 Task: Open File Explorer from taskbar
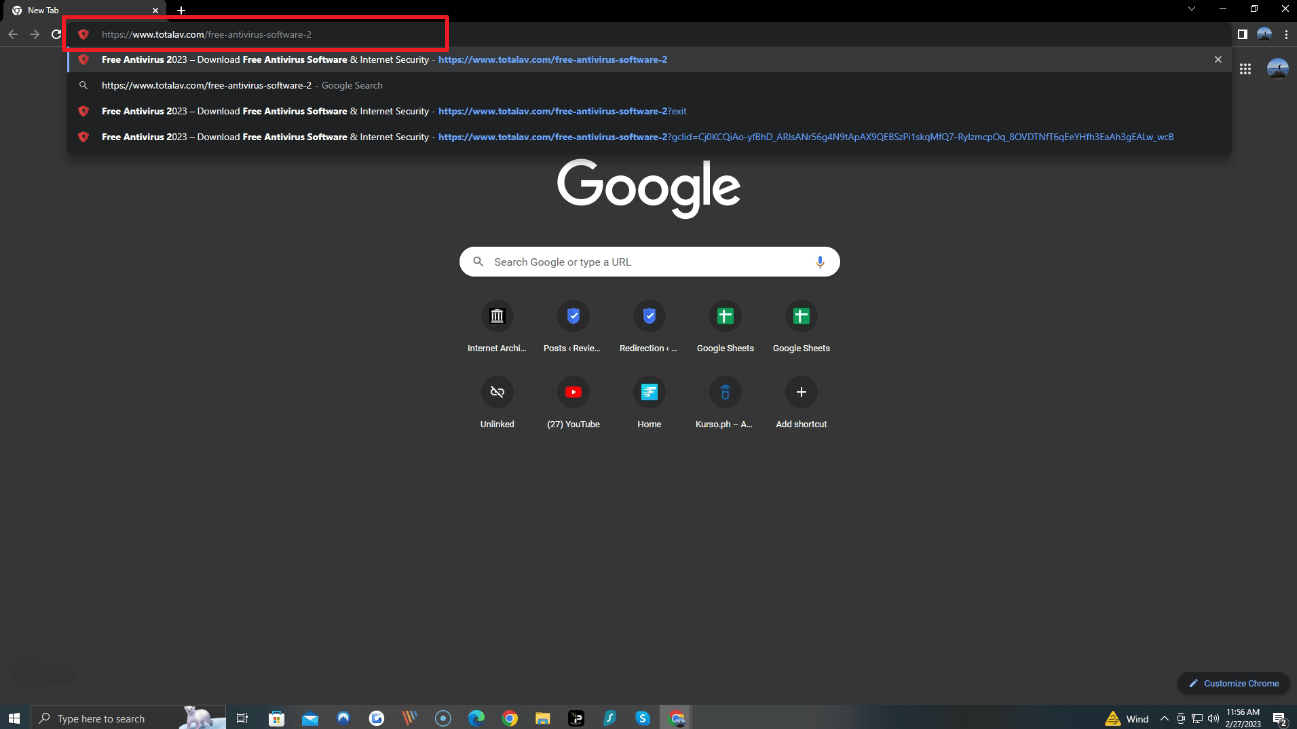coord(542,718)
